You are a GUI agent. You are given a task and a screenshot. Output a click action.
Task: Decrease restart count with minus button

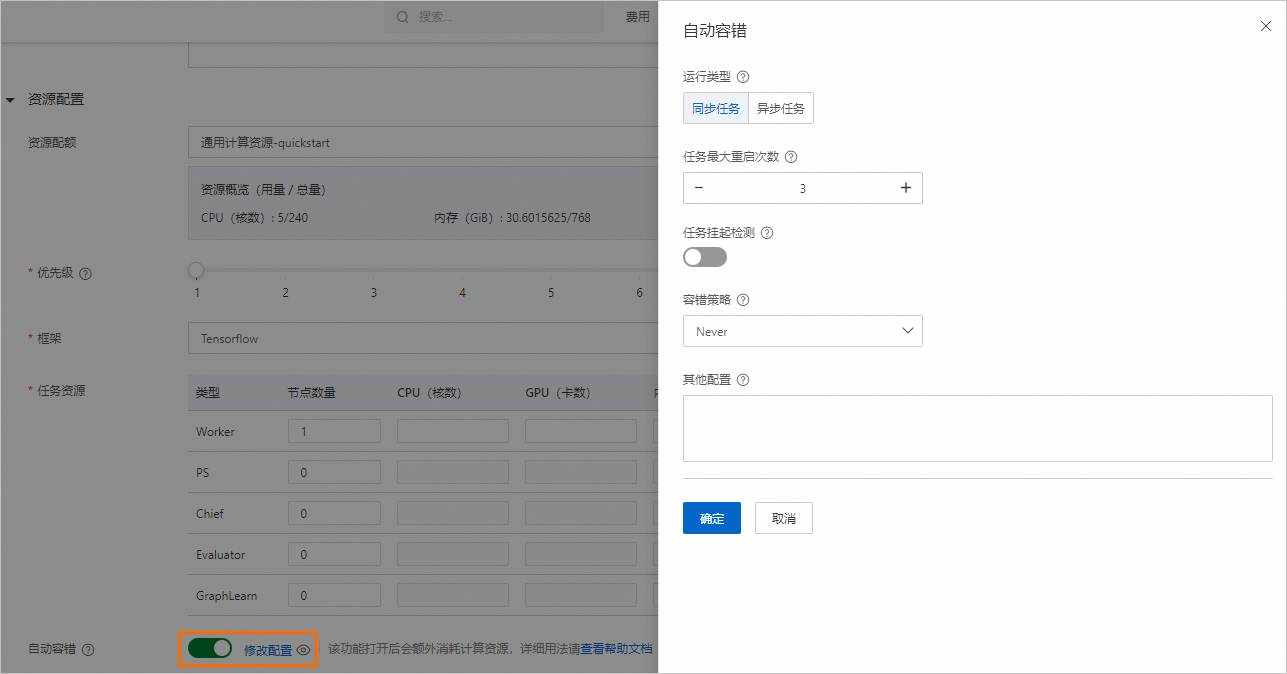[698, 188]
